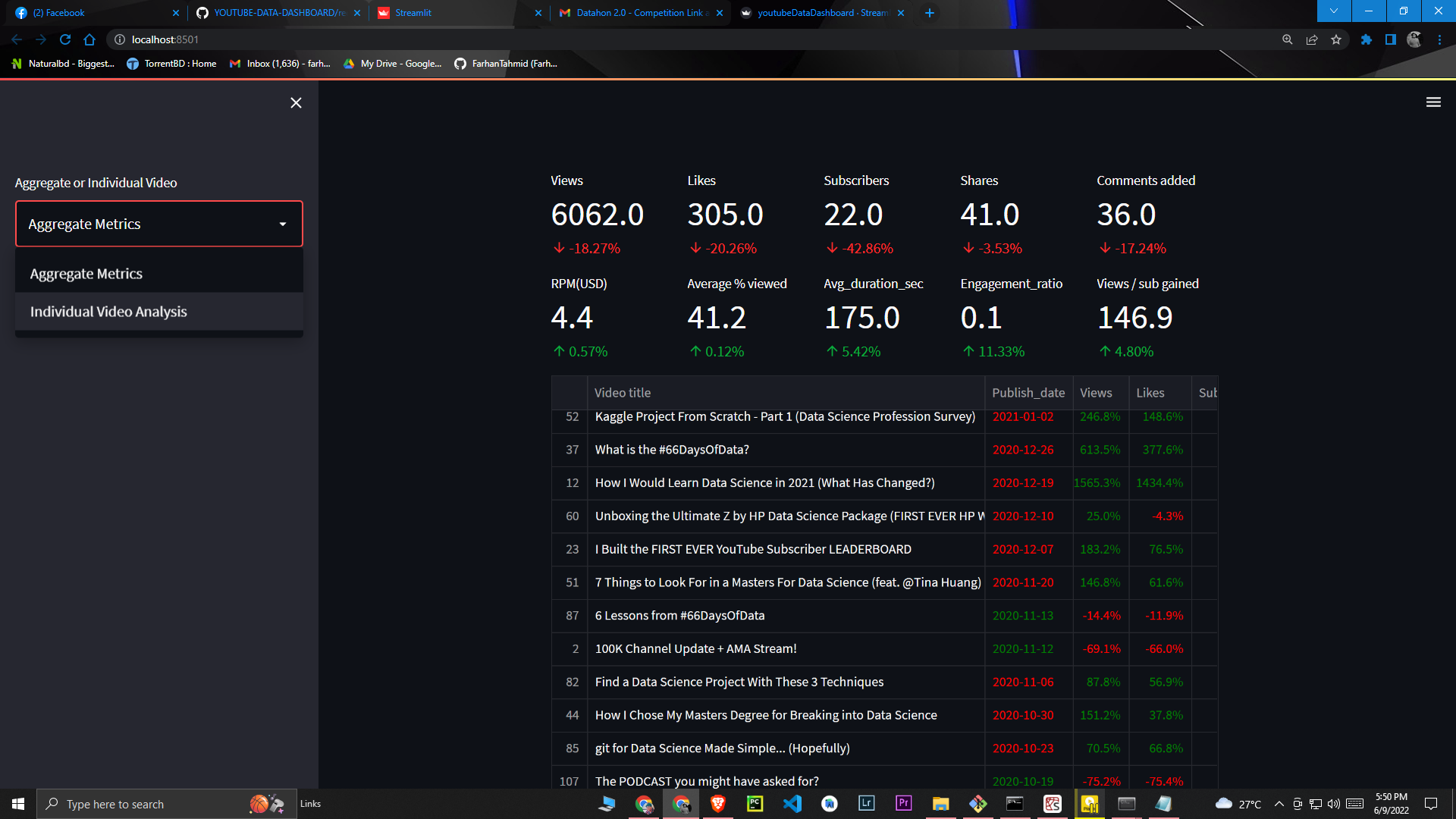The image size is (1456, 819).
Task: Open Adobe Lightroom from the taskbar
Action: point(865,804)
